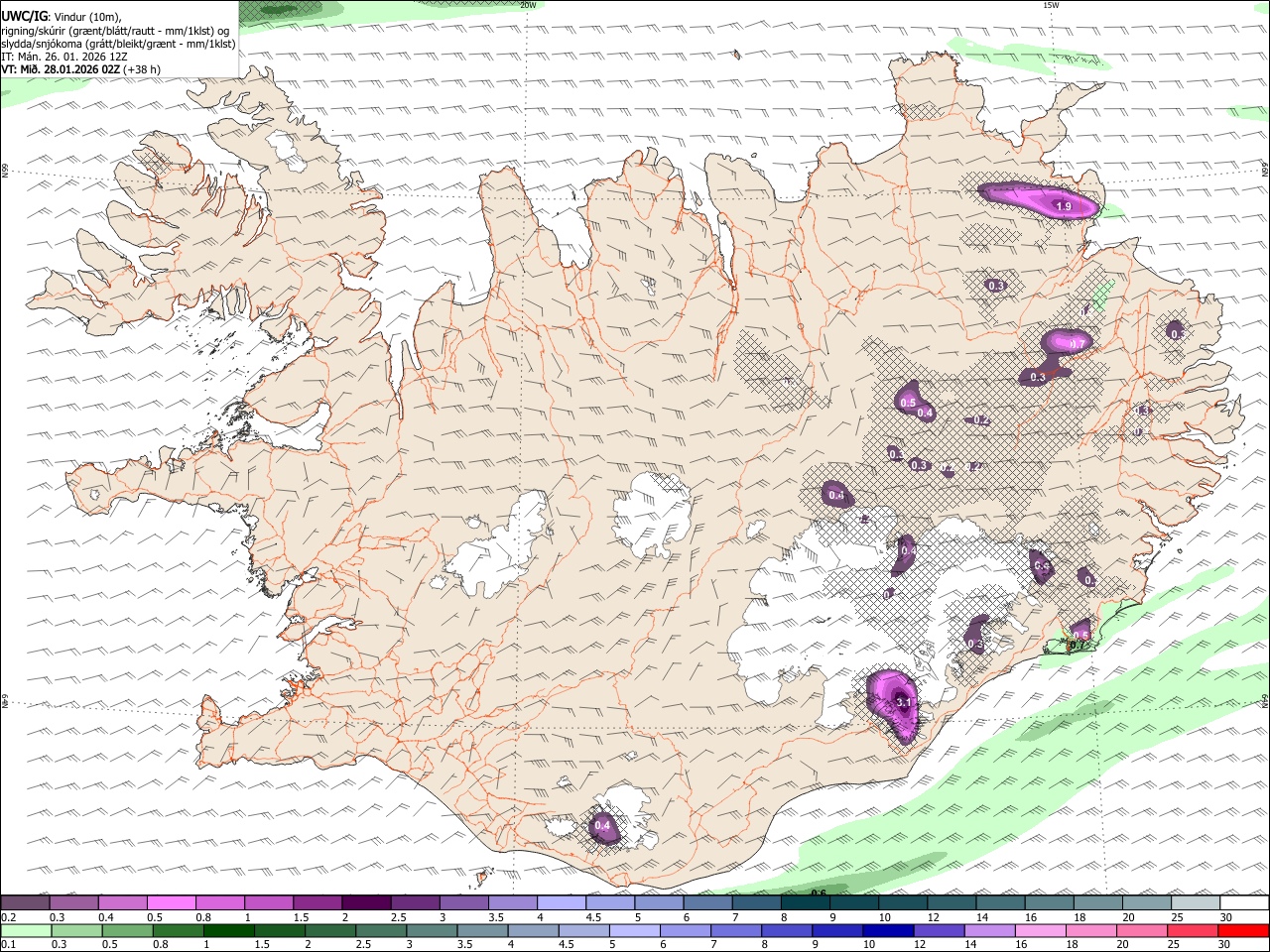
Task: Click the dark teal snow legend swatch at 9
Action: pos(805,903)
